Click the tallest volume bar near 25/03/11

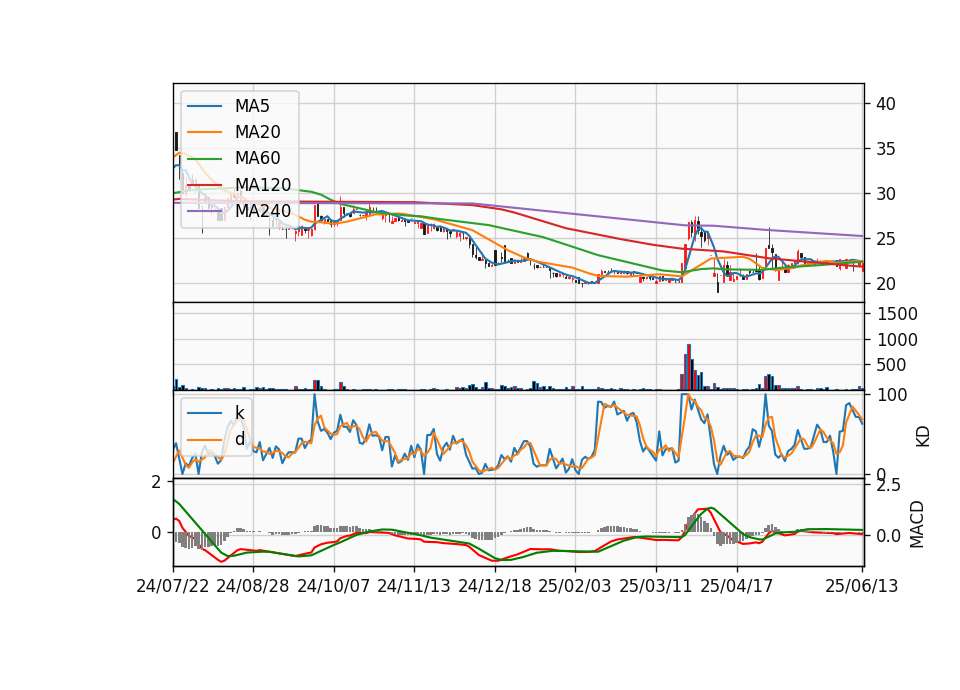coord(689,367)
